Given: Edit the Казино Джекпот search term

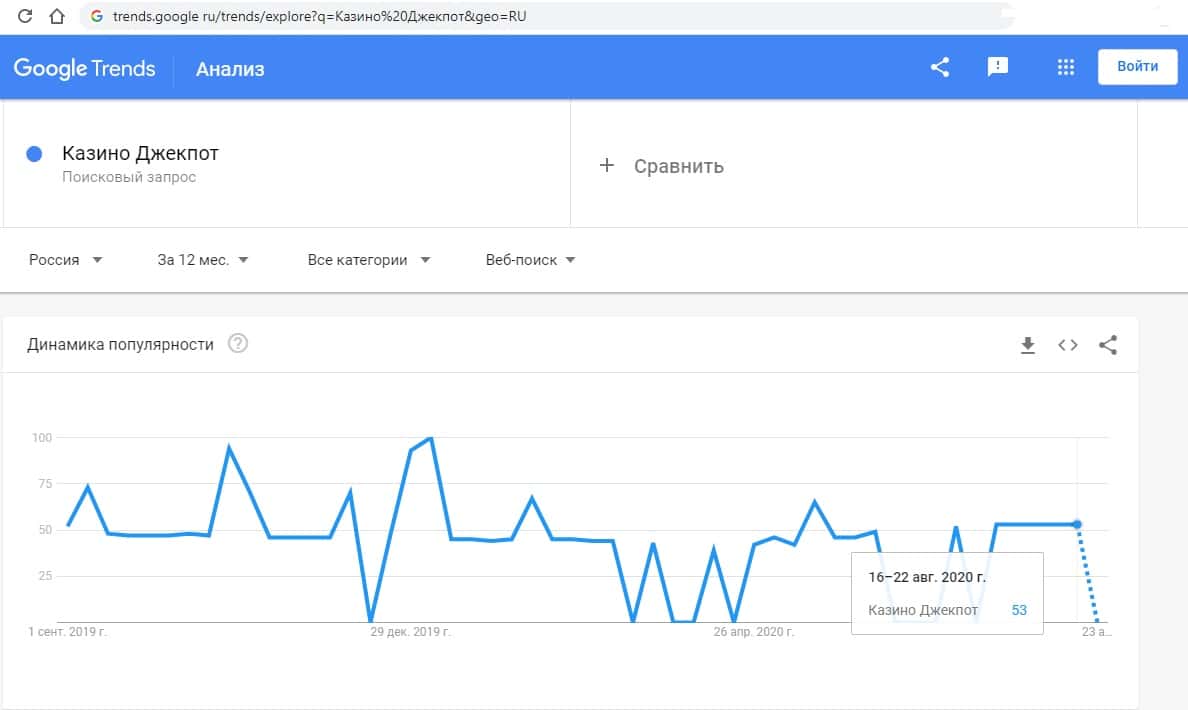Looking at the screenshot, I should (x=140, y=154).
